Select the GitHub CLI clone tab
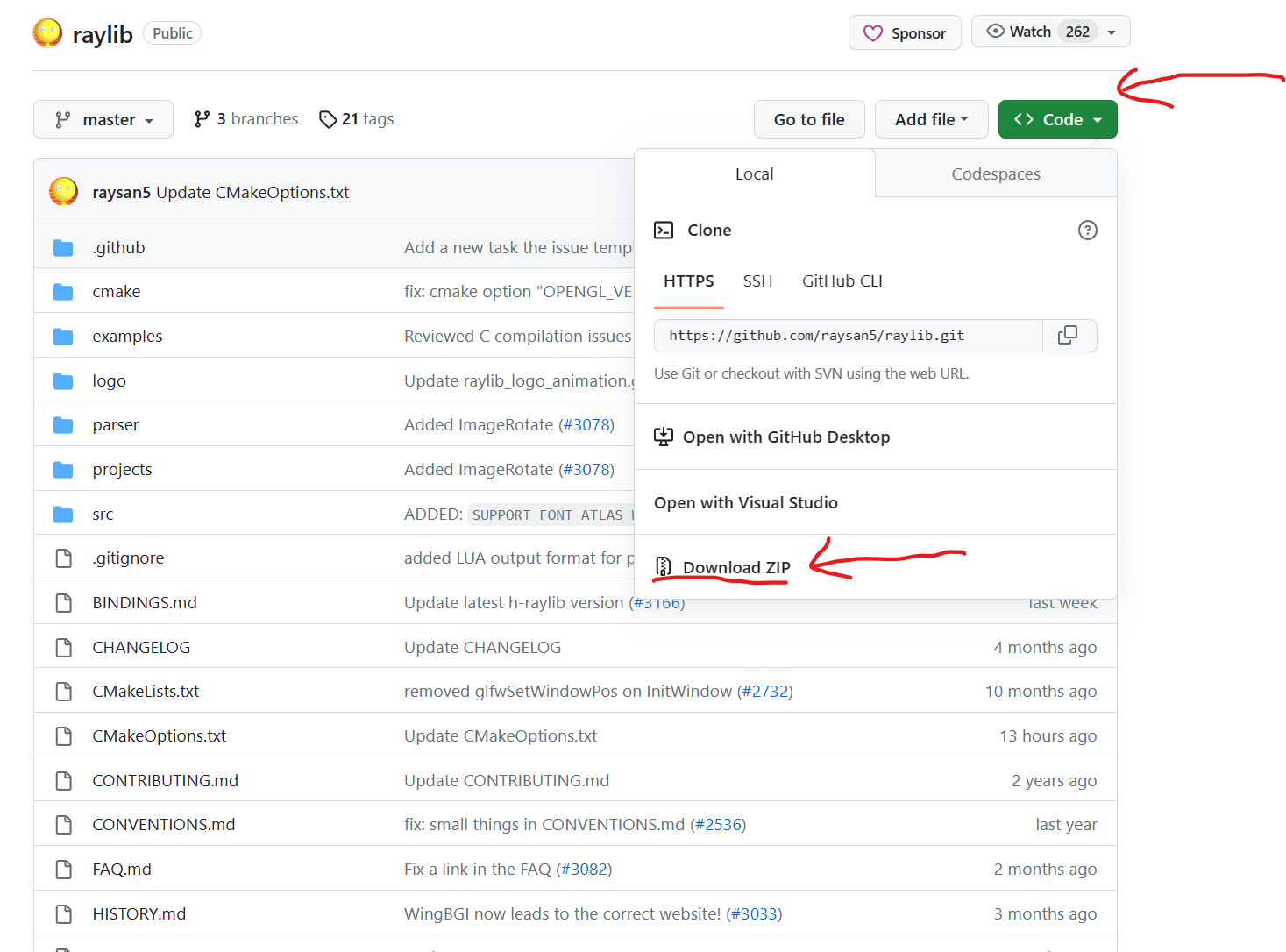The width and height of the screenshot is (1286, 952). point(842,281)
